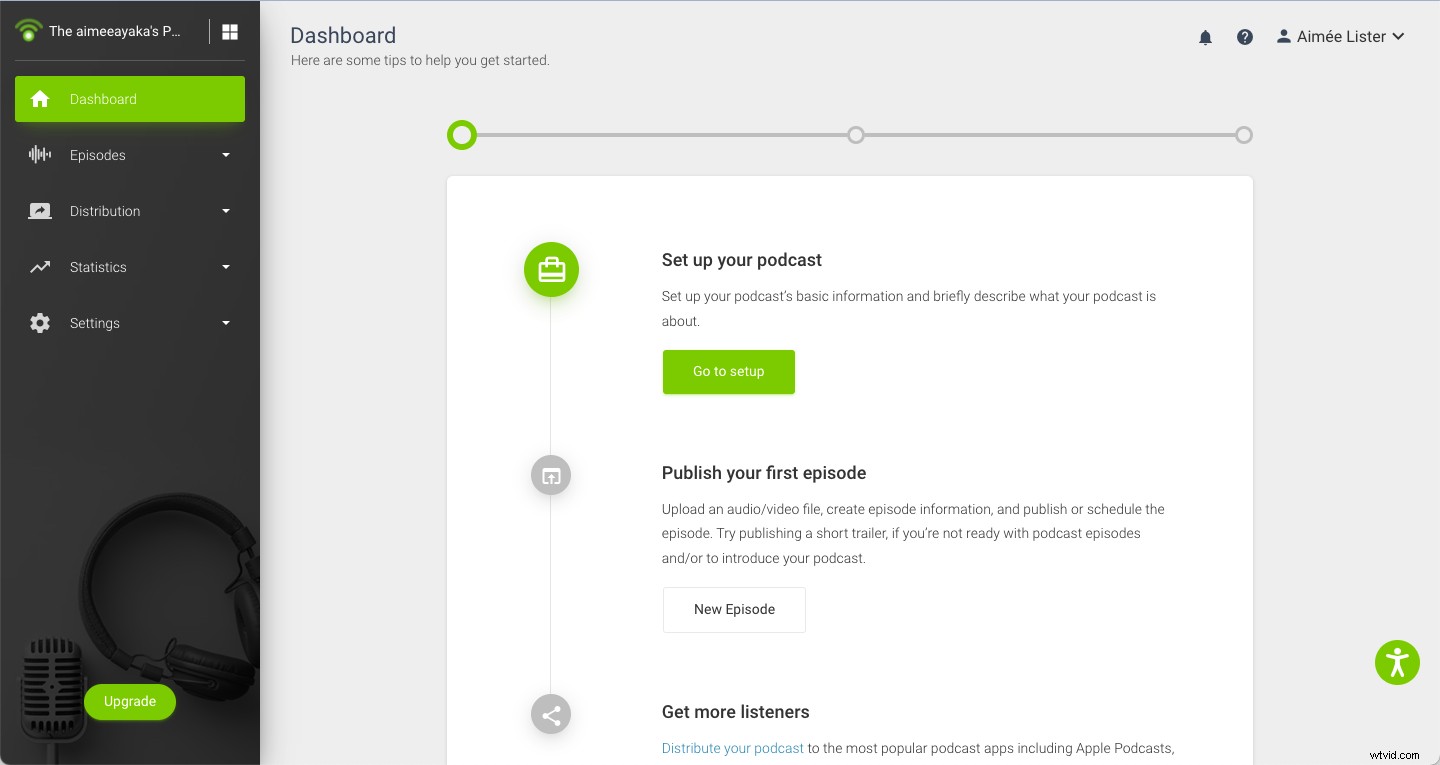Click the Go to setup button
Image resolution: width=1440 pixels, height=765 pixels.
(728, 371)
